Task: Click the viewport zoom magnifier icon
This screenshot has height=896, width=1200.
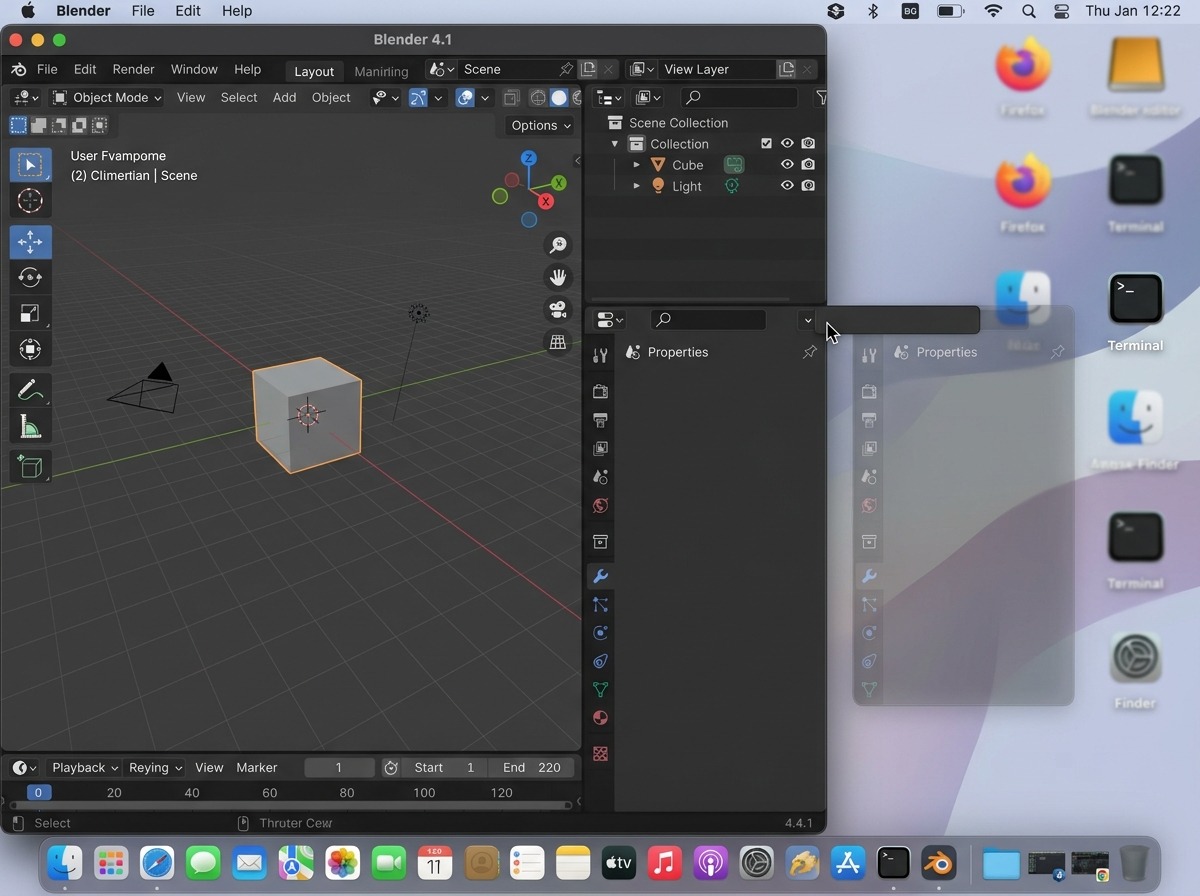Action: [558, 245]
